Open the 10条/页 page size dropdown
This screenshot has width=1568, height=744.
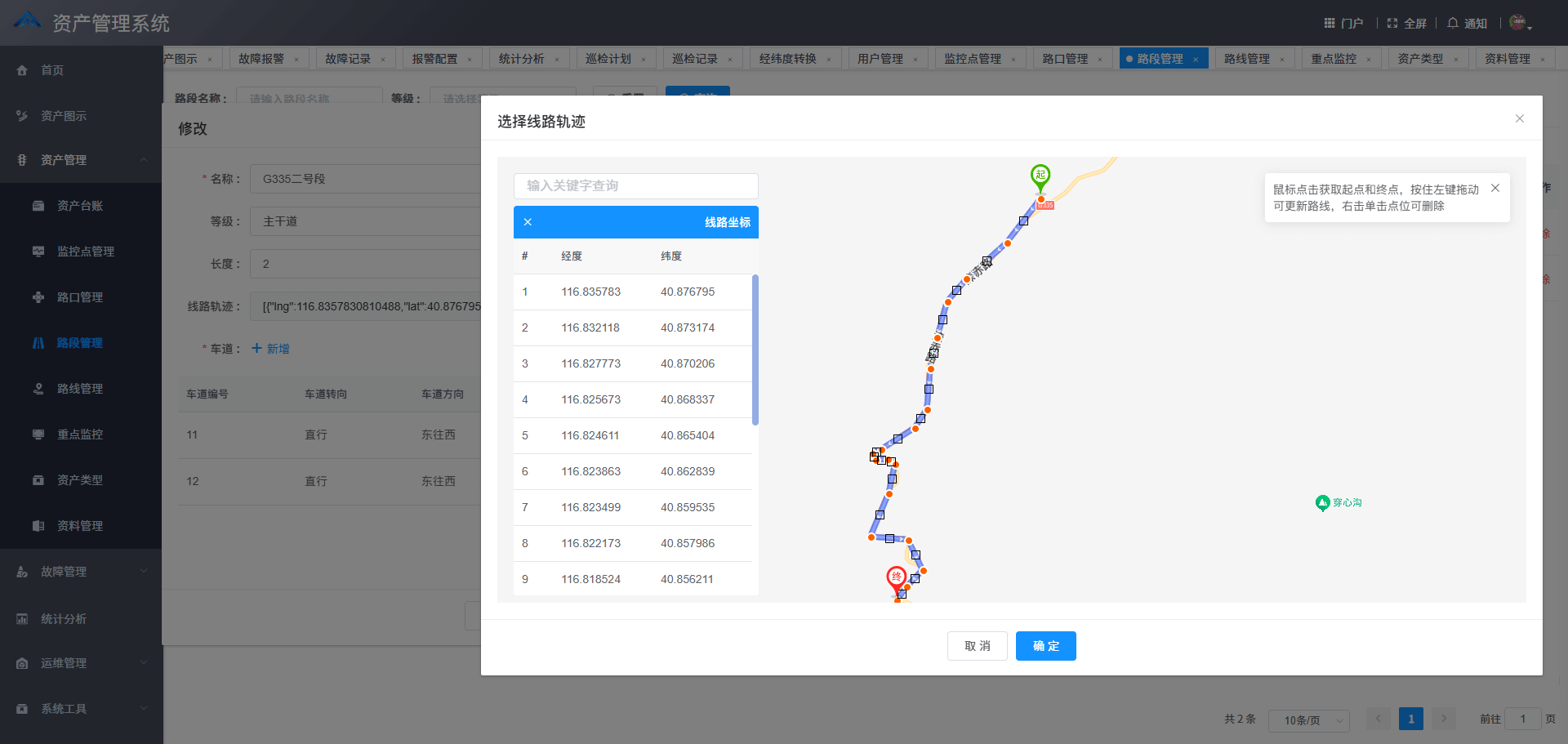(1308, 720)
